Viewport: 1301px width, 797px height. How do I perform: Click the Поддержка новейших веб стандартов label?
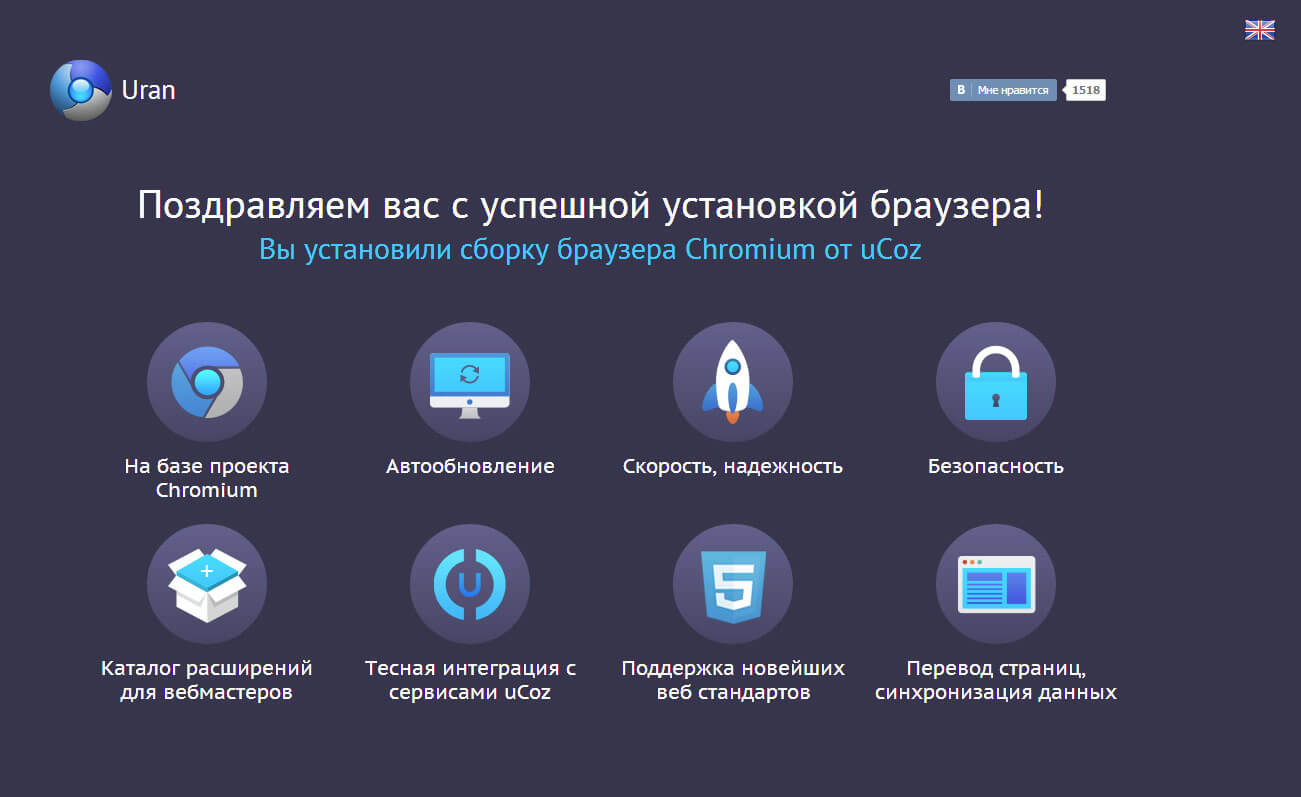733,679
